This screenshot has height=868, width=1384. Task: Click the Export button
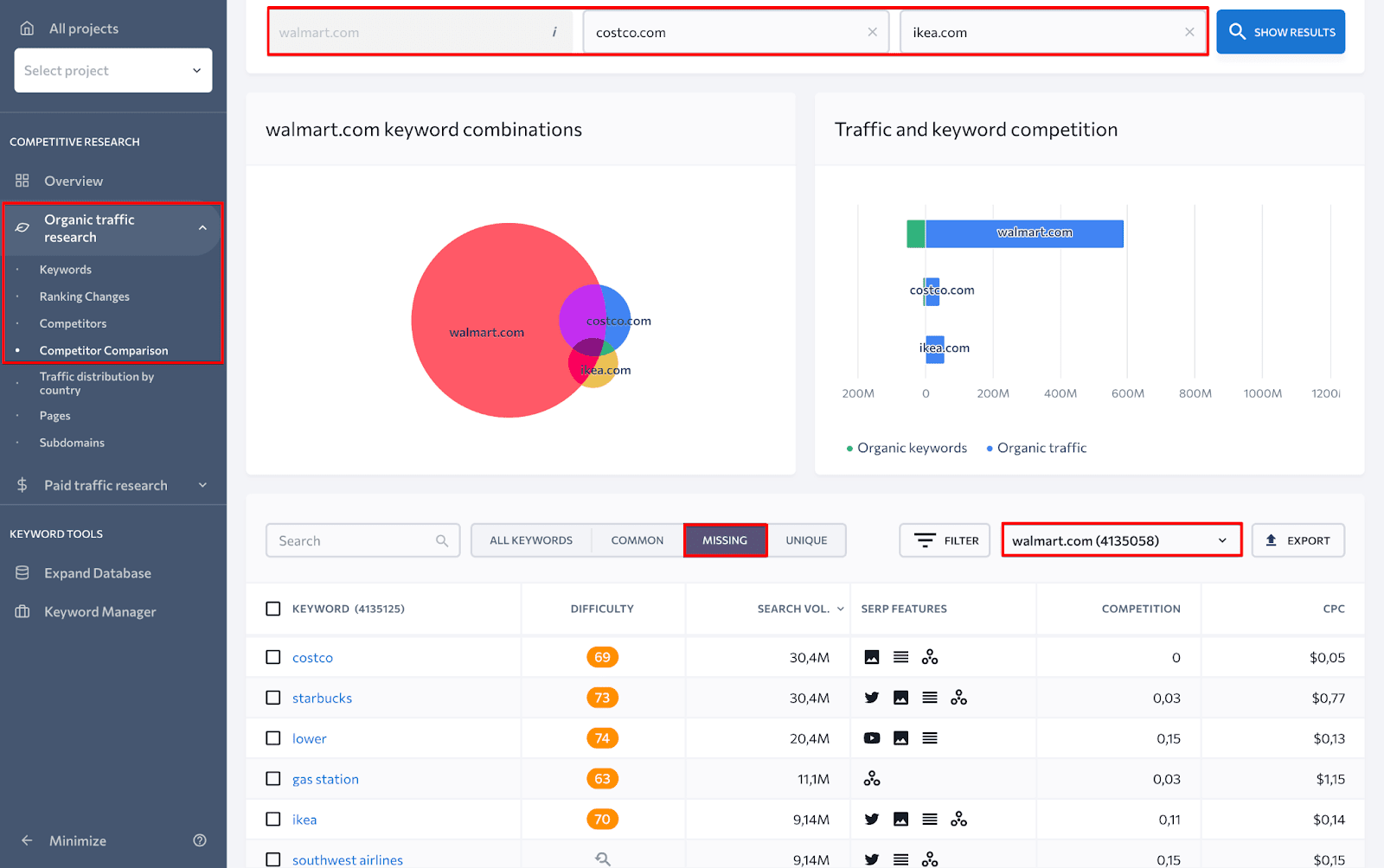click(x=1297, y=540)
